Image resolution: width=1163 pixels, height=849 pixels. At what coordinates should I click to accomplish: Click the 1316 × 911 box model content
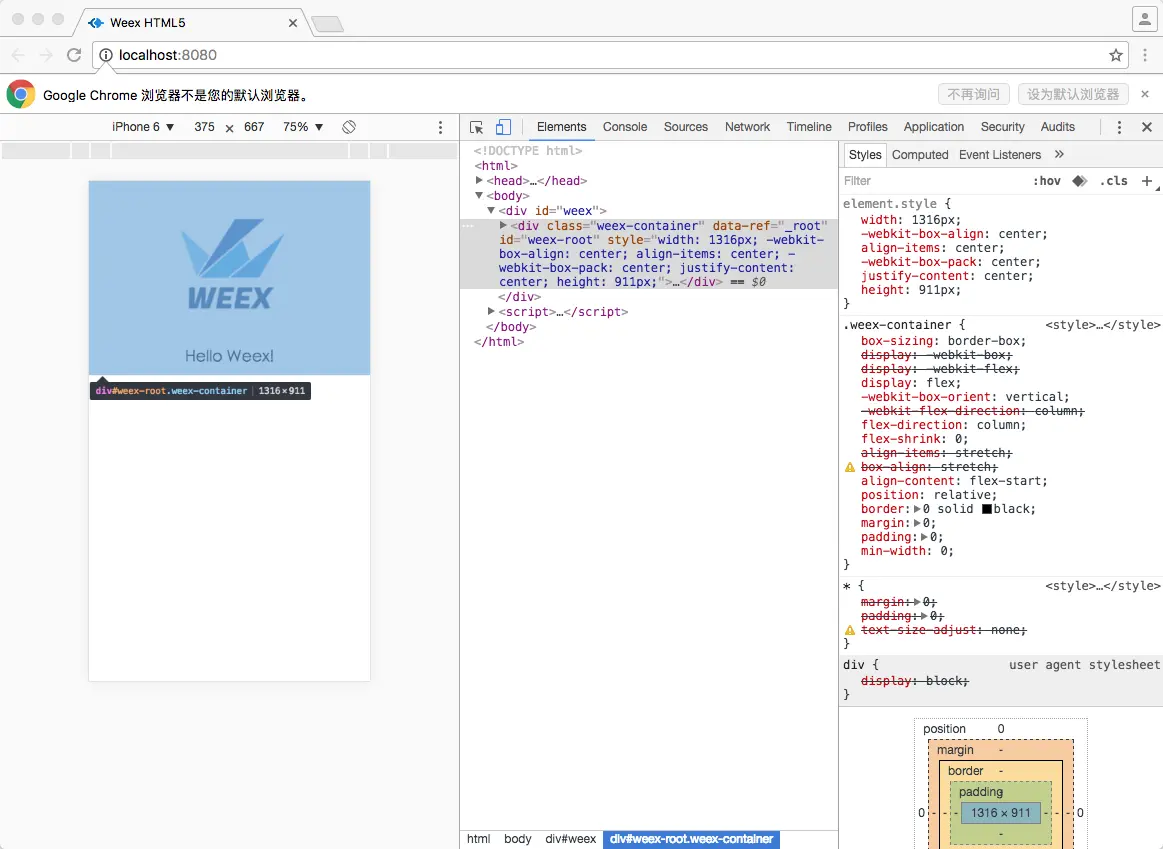point(1001,813)
